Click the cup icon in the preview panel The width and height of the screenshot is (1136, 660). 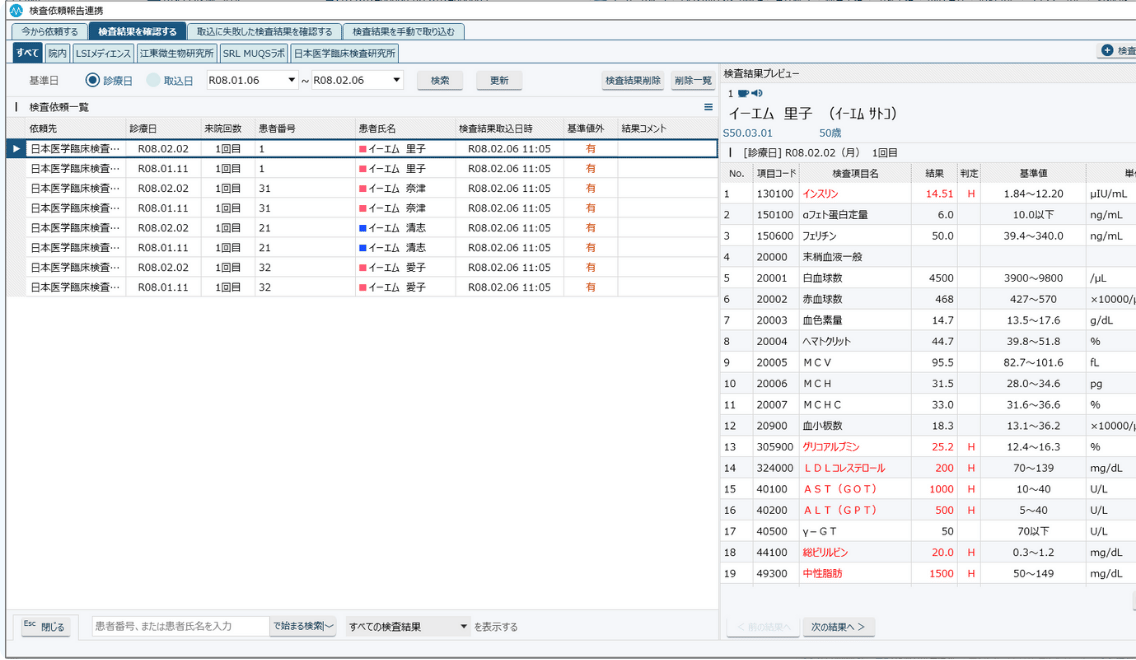click(x=743, y=93)
